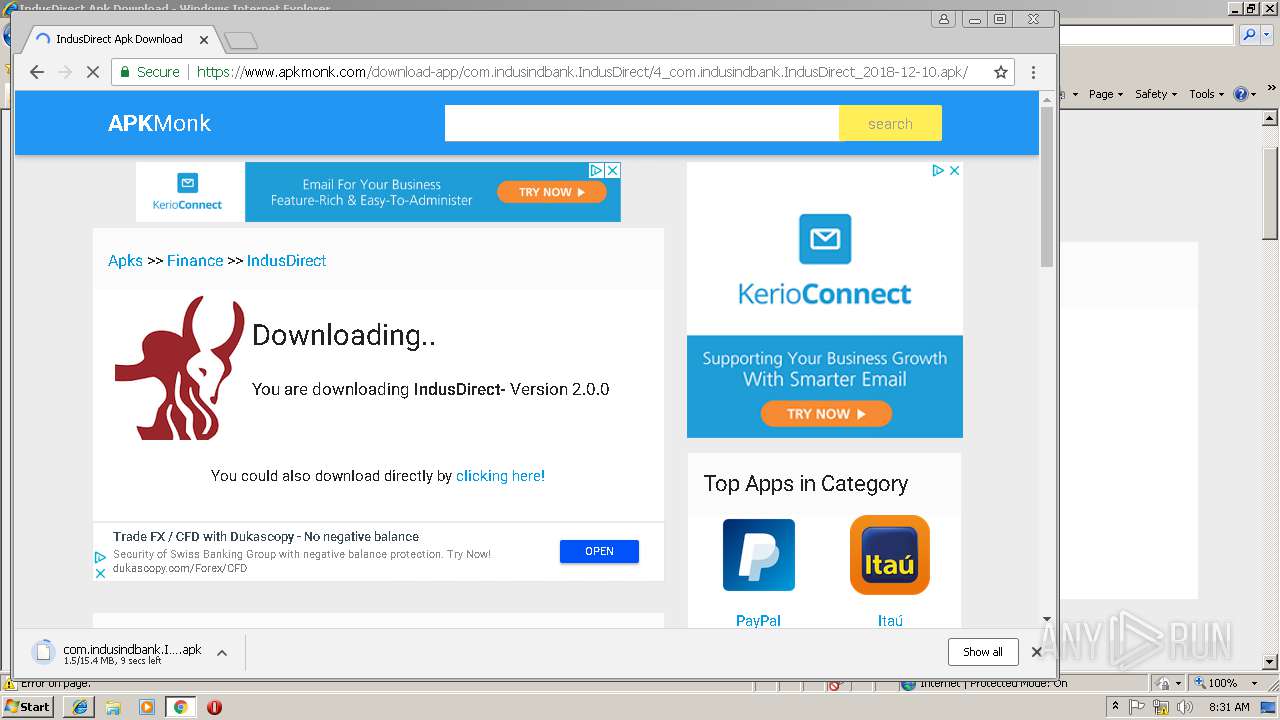Close the top KerioConnect banner ad

tap(613, 170)
